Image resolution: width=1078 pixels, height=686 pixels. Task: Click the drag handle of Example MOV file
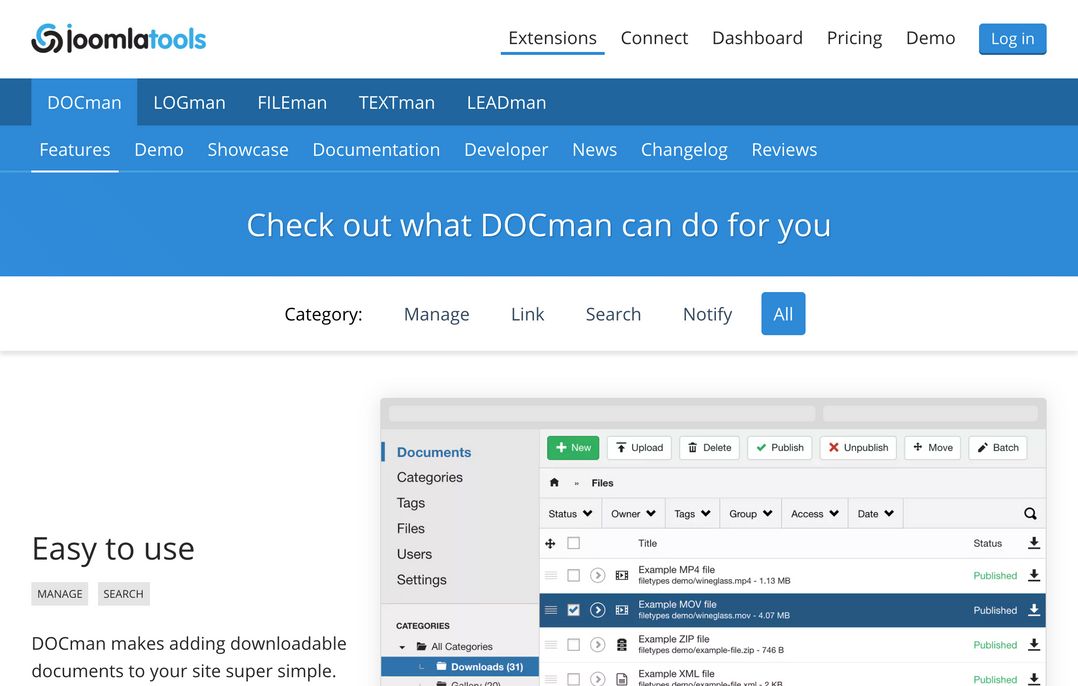tap(551, 610)
